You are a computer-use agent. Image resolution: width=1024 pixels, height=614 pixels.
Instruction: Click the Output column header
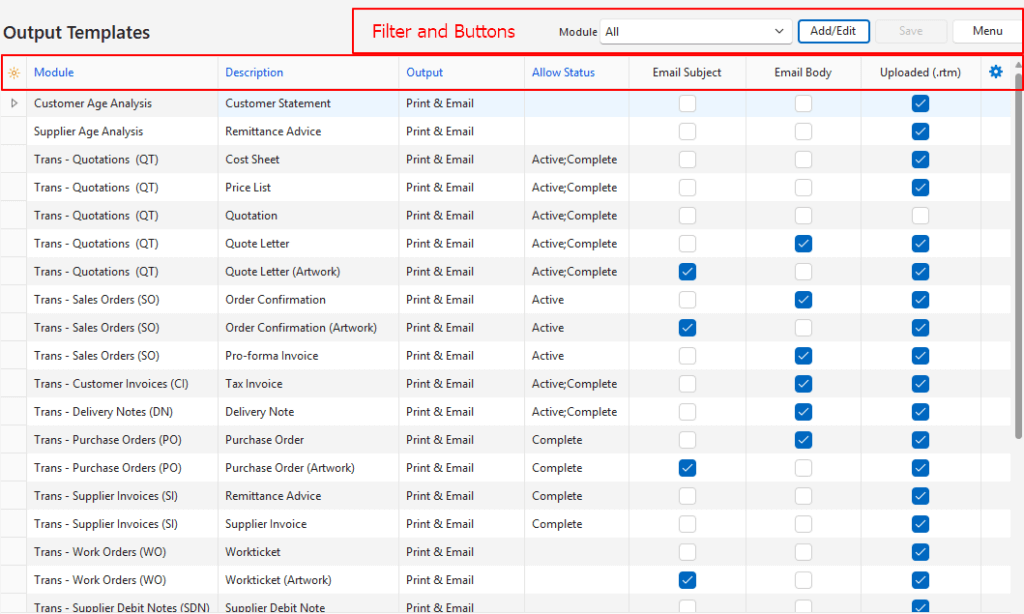(x=424, y=72)
